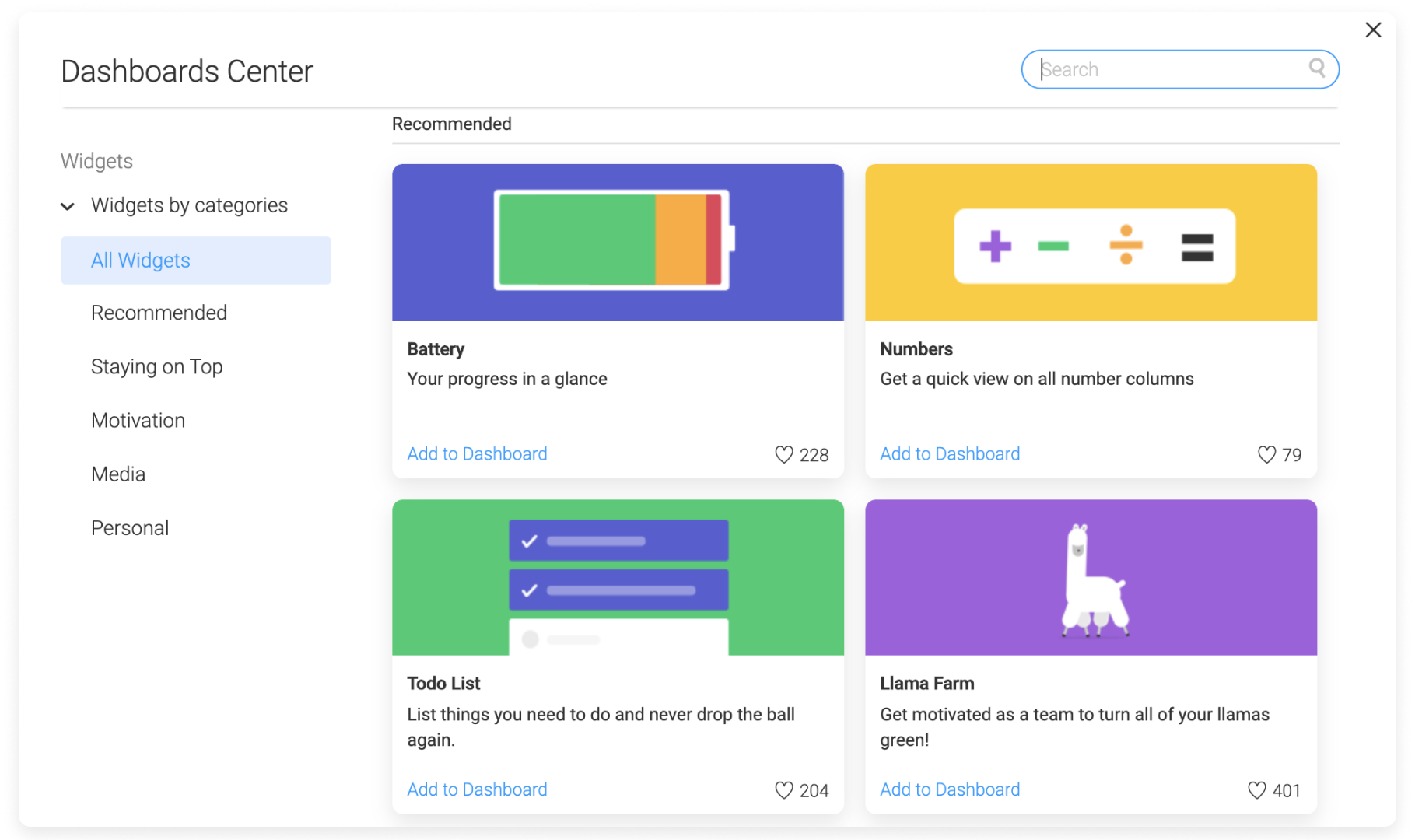Open Personal category
Screen dimensions: 1415x840
pyautogui.click(x=129, y=528)
